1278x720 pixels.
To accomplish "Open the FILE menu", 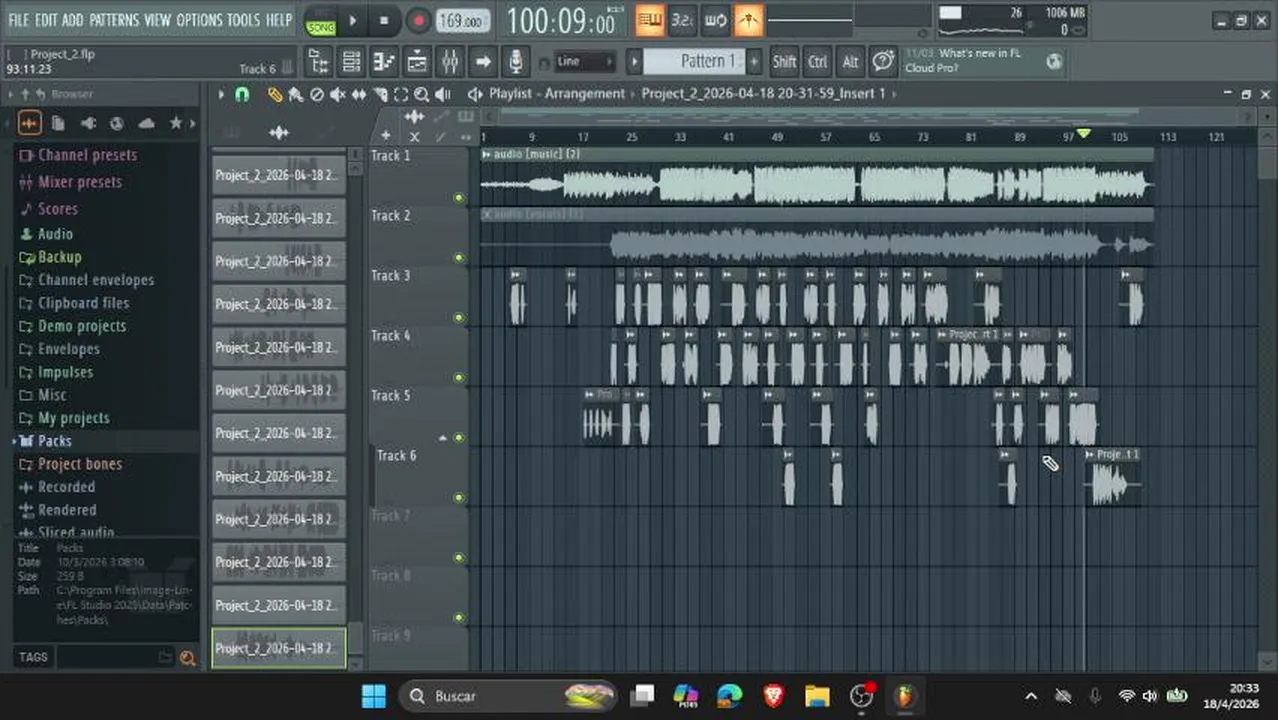I will click(19, 20).
